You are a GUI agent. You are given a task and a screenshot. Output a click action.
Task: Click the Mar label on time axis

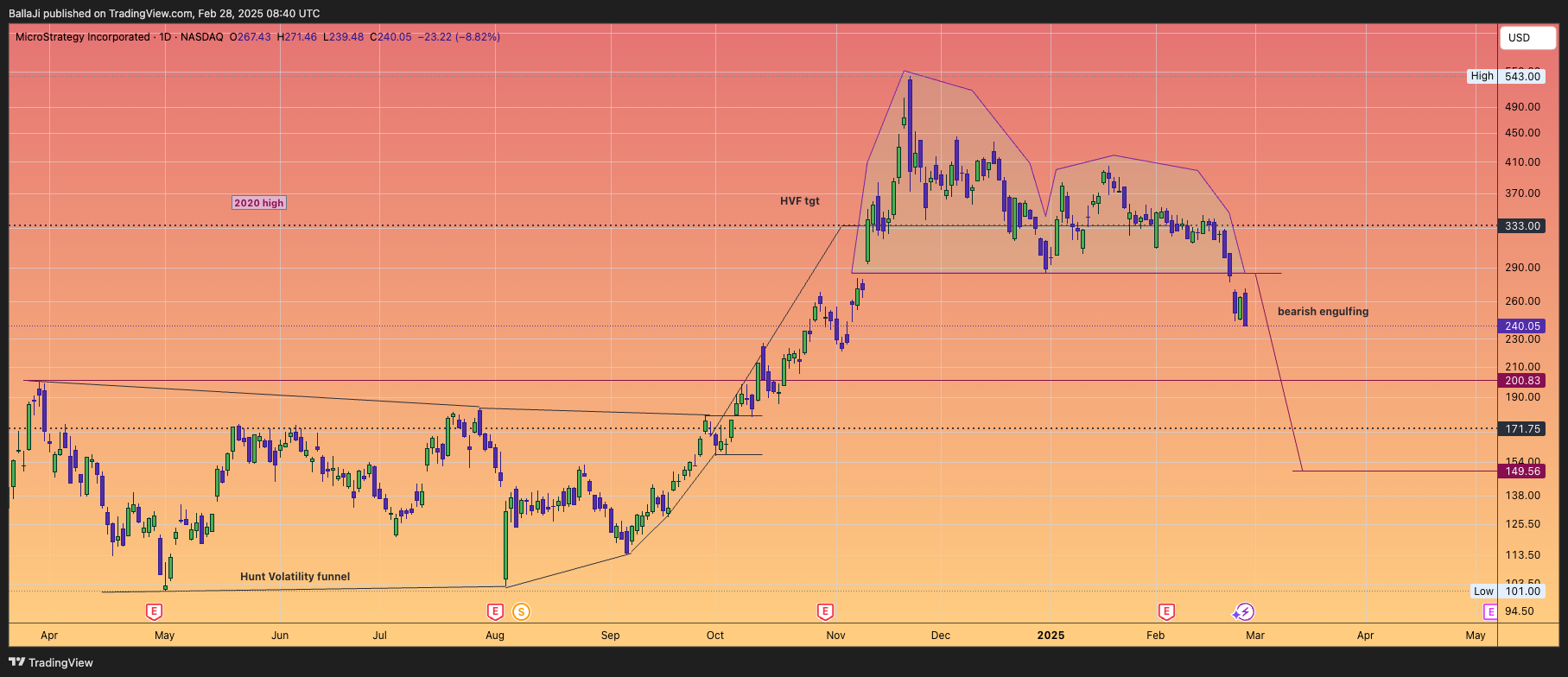(x=1255, y=636)
